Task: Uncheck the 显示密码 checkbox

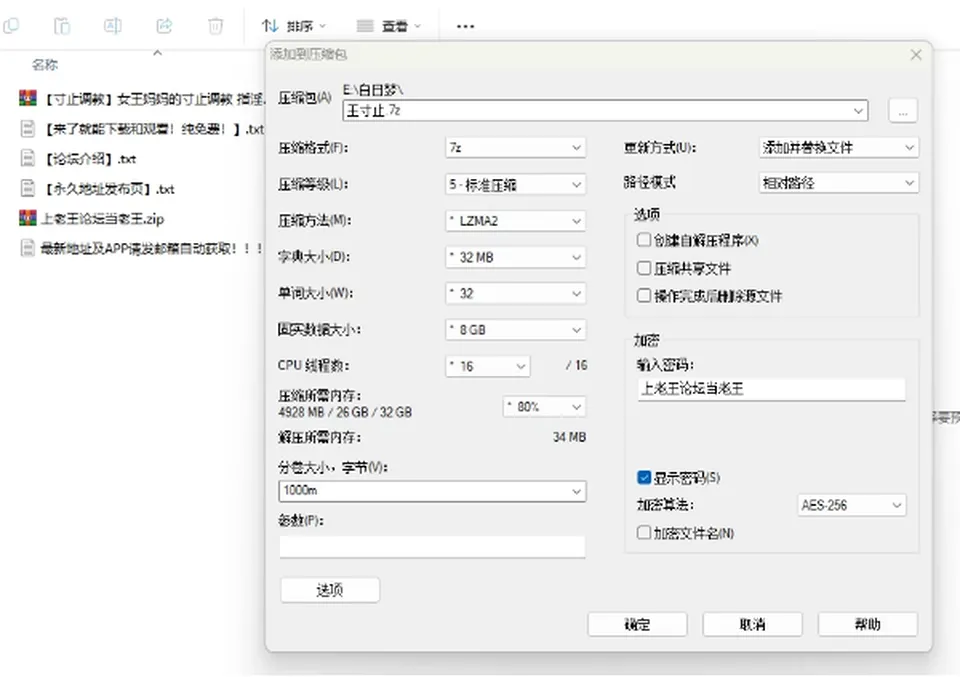Action: point(643,477)
